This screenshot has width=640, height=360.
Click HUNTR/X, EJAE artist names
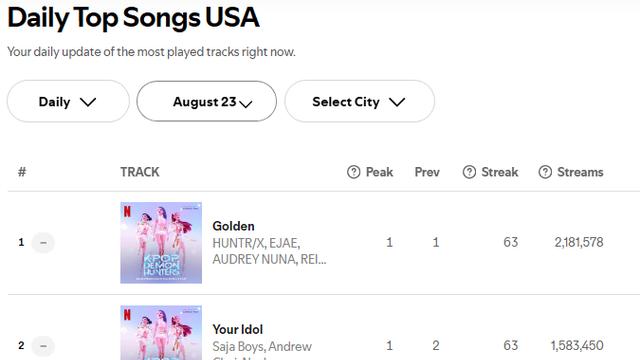pos(256,243)
